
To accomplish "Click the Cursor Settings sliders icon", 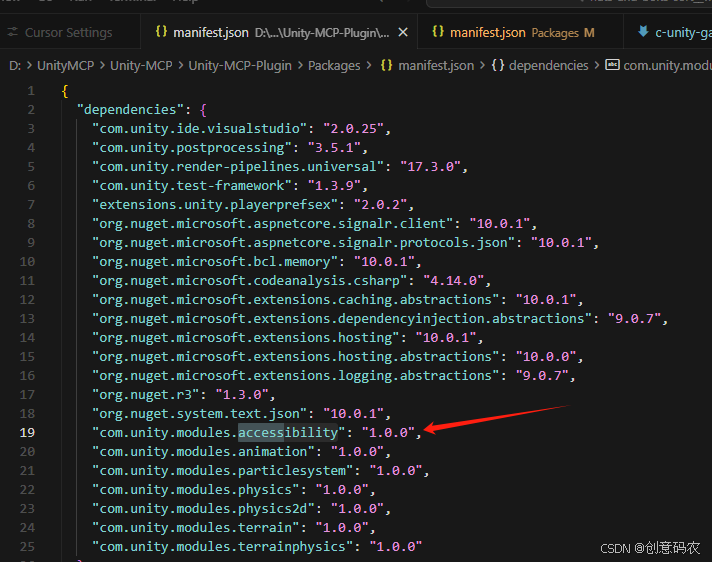I will [x=13, y=32].
